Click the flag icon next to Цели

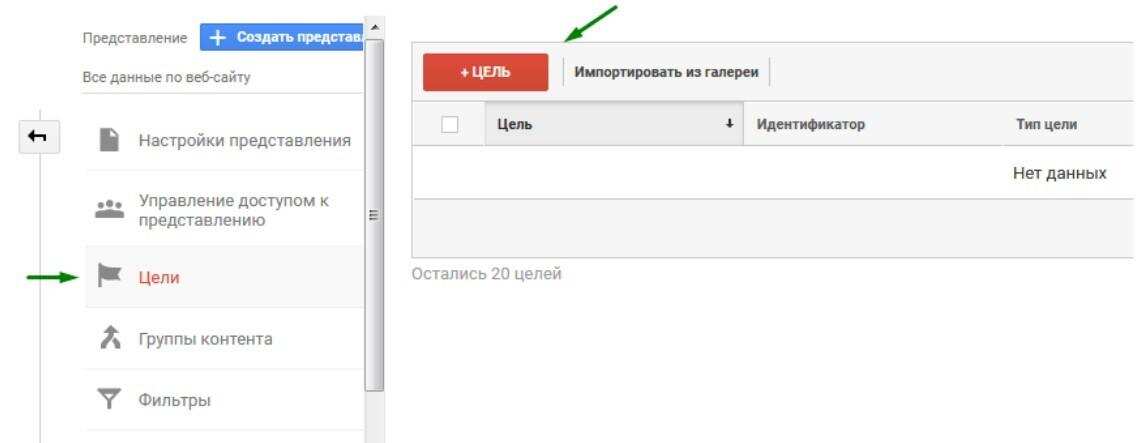pos(111,277)
